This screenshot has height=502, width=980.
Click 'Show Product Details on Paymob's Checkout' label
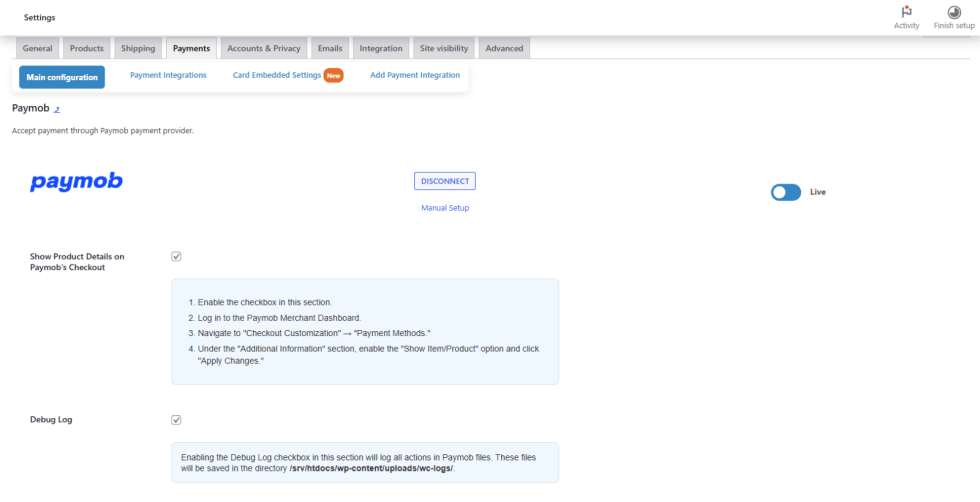(77, 262)
